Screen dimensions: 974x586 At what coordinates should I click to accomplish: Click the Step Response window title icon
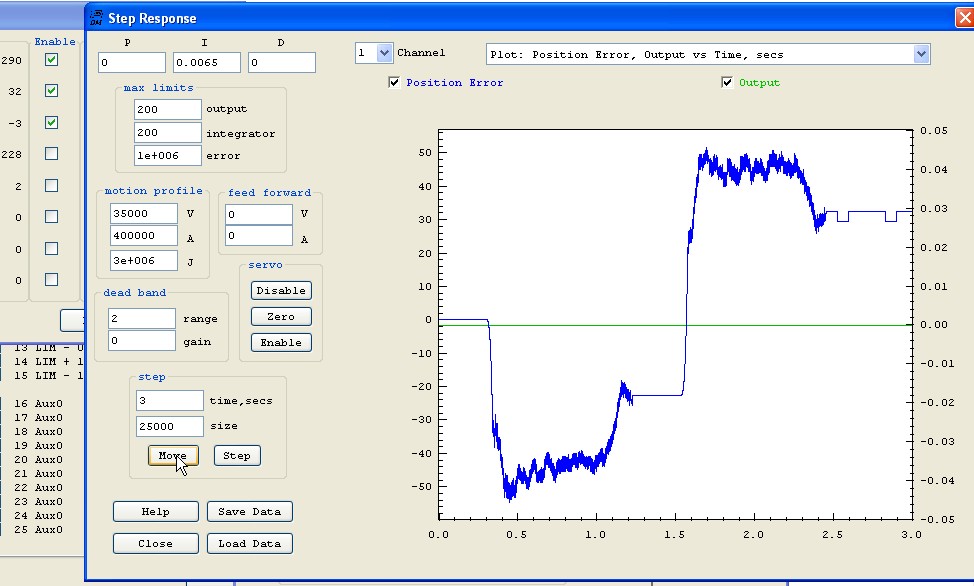point(96,18)
